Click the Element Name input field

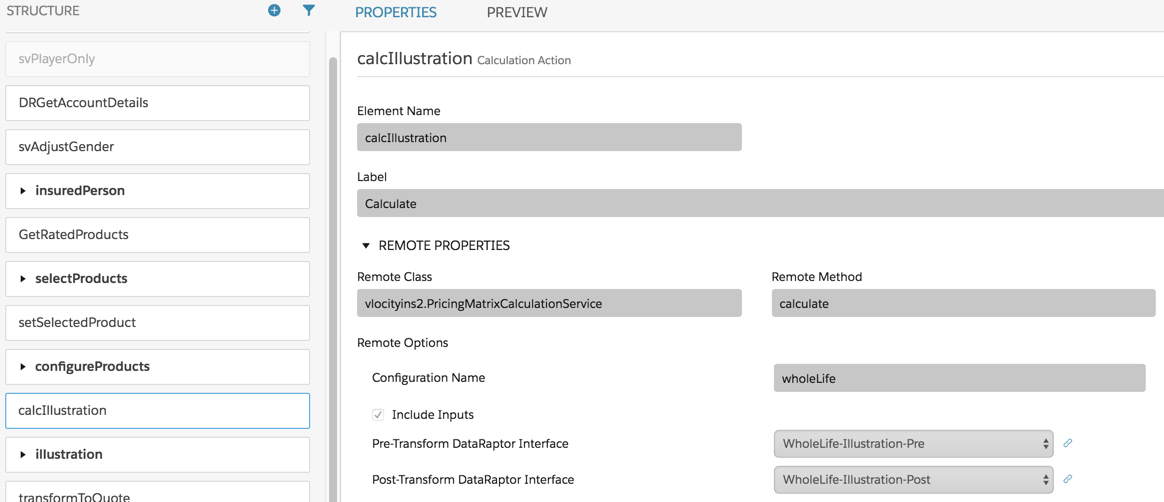point(549,137)
